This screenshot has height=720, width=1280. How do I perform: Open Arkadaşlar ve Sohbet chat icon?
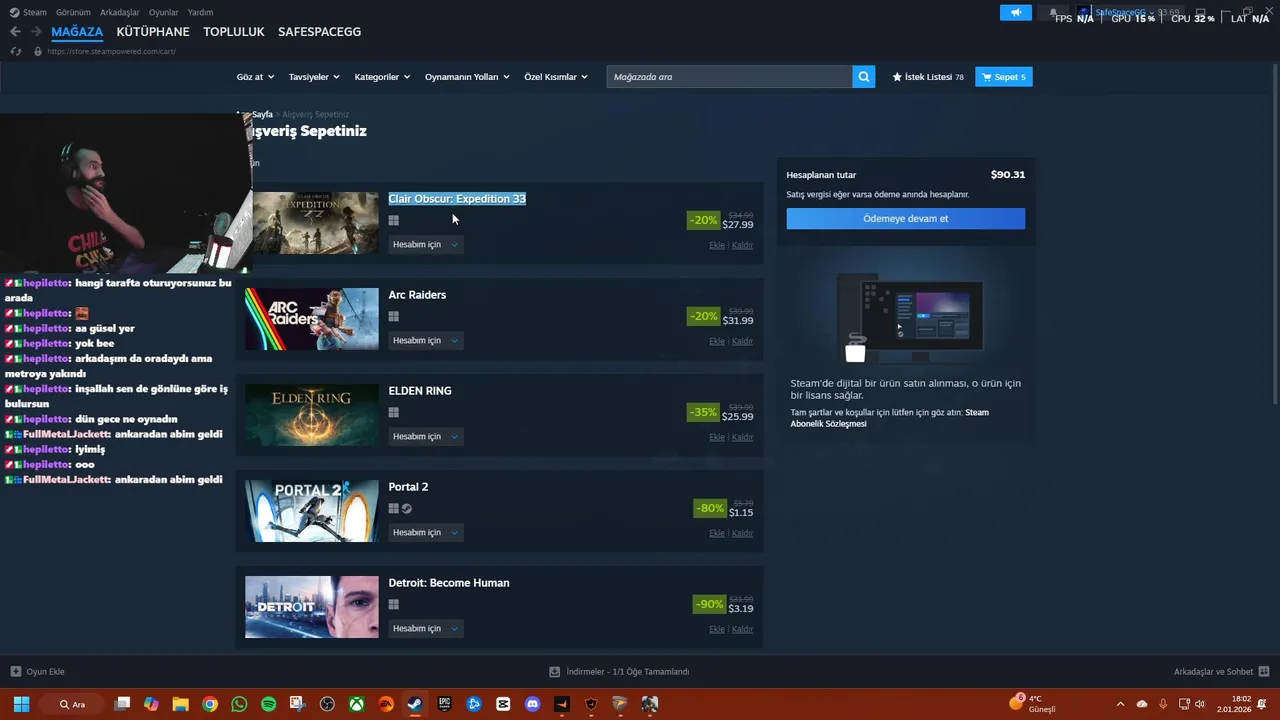point(1264,672)
